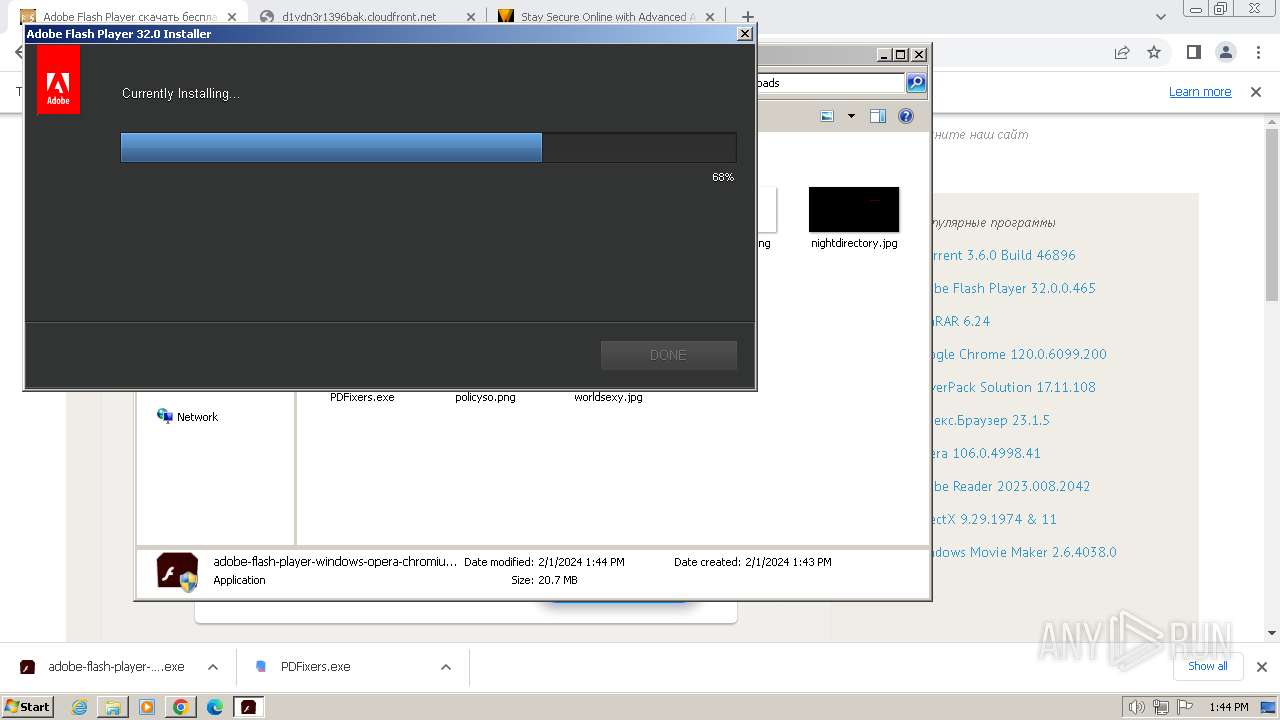Viewport: 1280px width, 720px height.
Task: Open the Chrome 120.0.6099.200 link
Action: pos(1019,354)
